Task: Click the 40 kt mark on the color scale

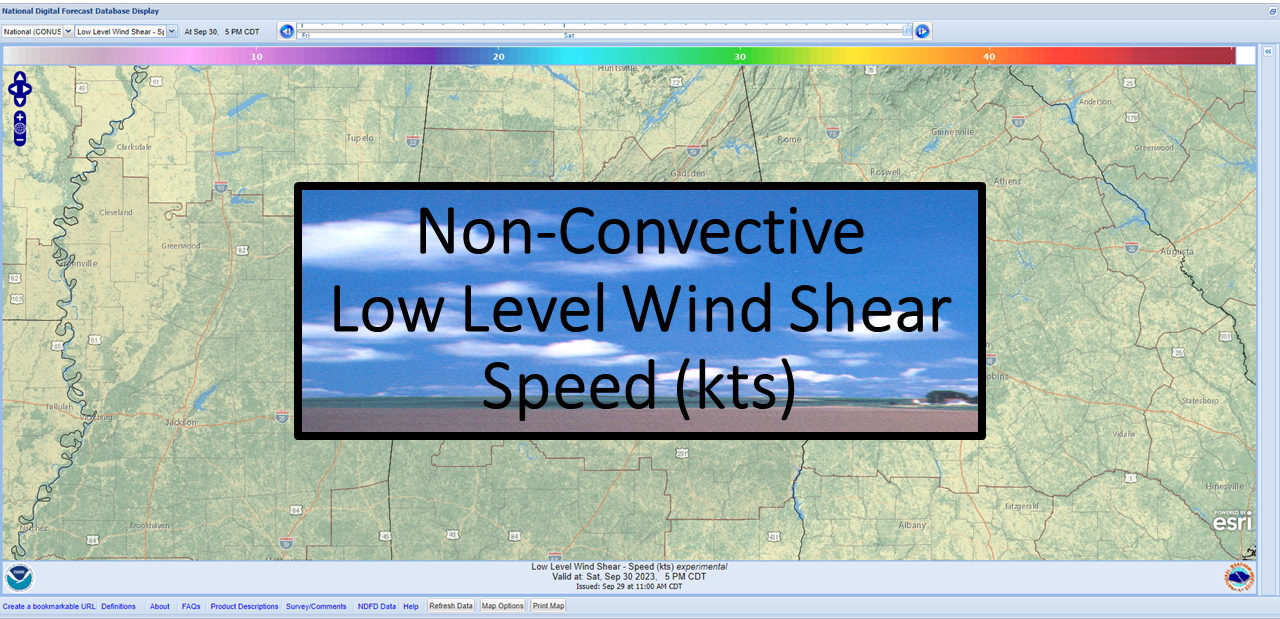Action: pos(989,57)
